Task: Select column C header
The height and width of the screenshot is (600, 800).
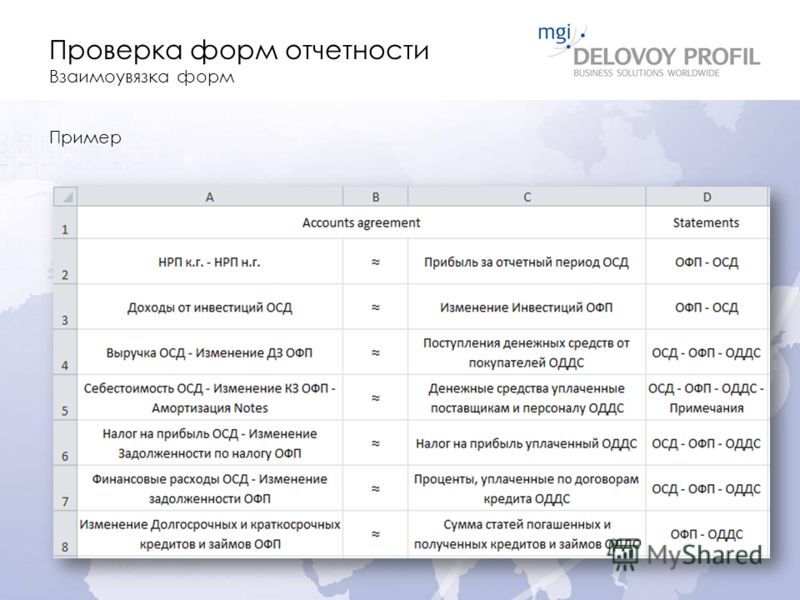Action: click(x=527, y=197)
